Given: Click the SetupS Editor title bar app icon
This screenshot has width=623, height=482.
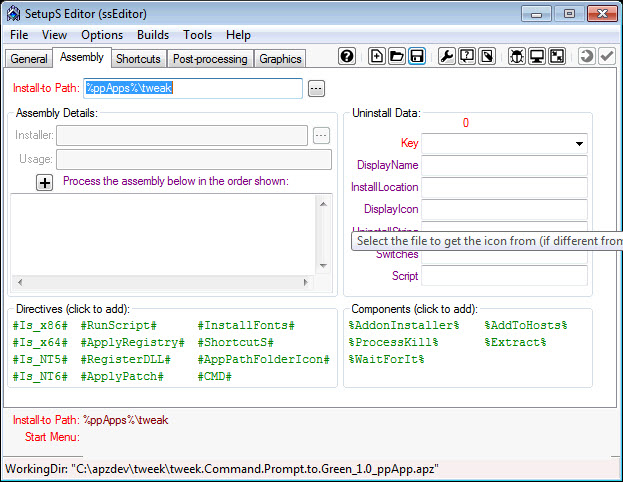Looking at the screenshot, I should pyautogui.click(x=14, y=14).
